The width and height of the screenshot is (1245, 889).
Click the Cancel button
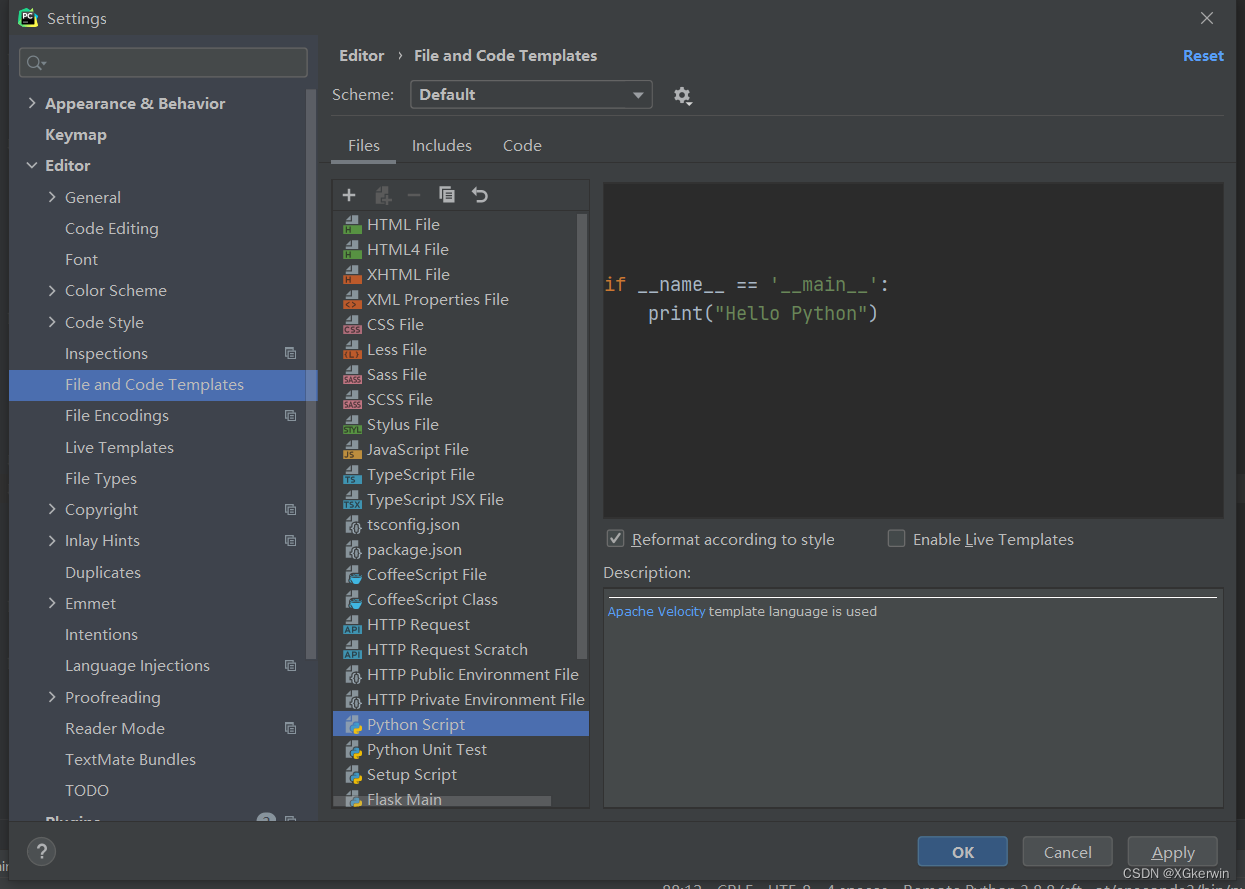point(1068,852)
